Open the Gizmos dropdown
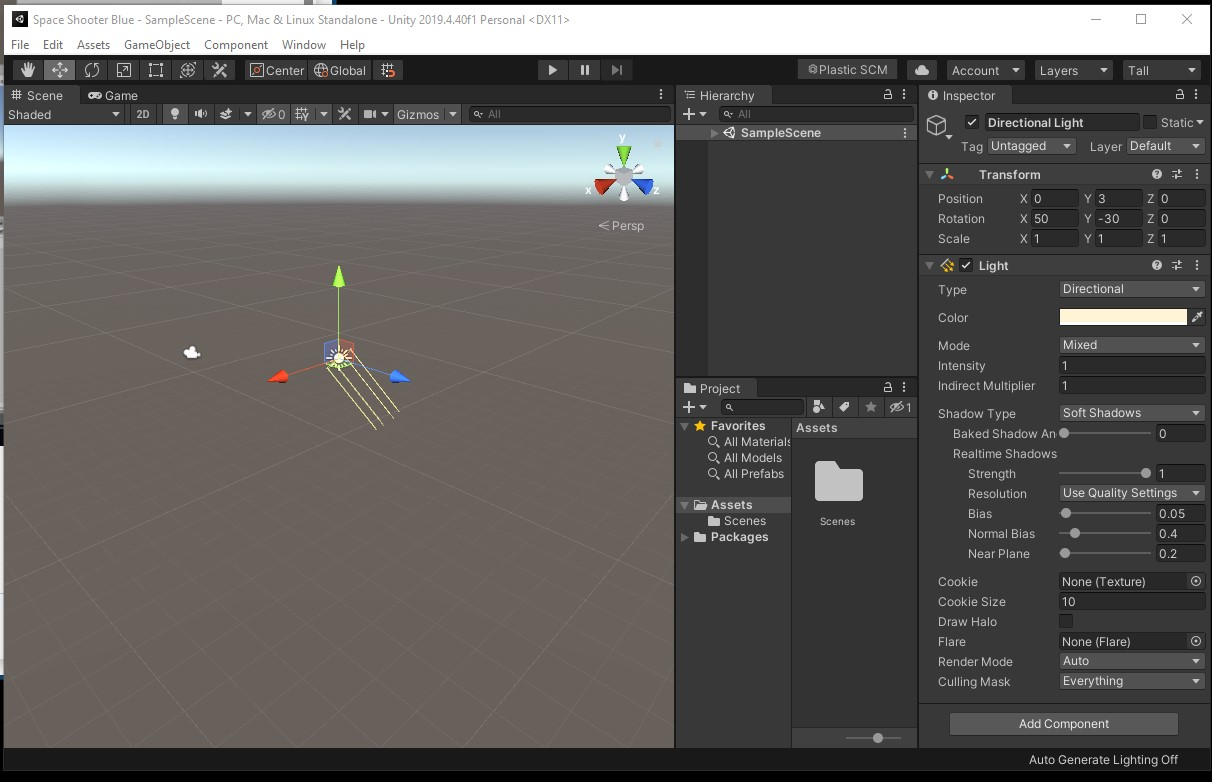1212x782 pixels. pos(427,114)
